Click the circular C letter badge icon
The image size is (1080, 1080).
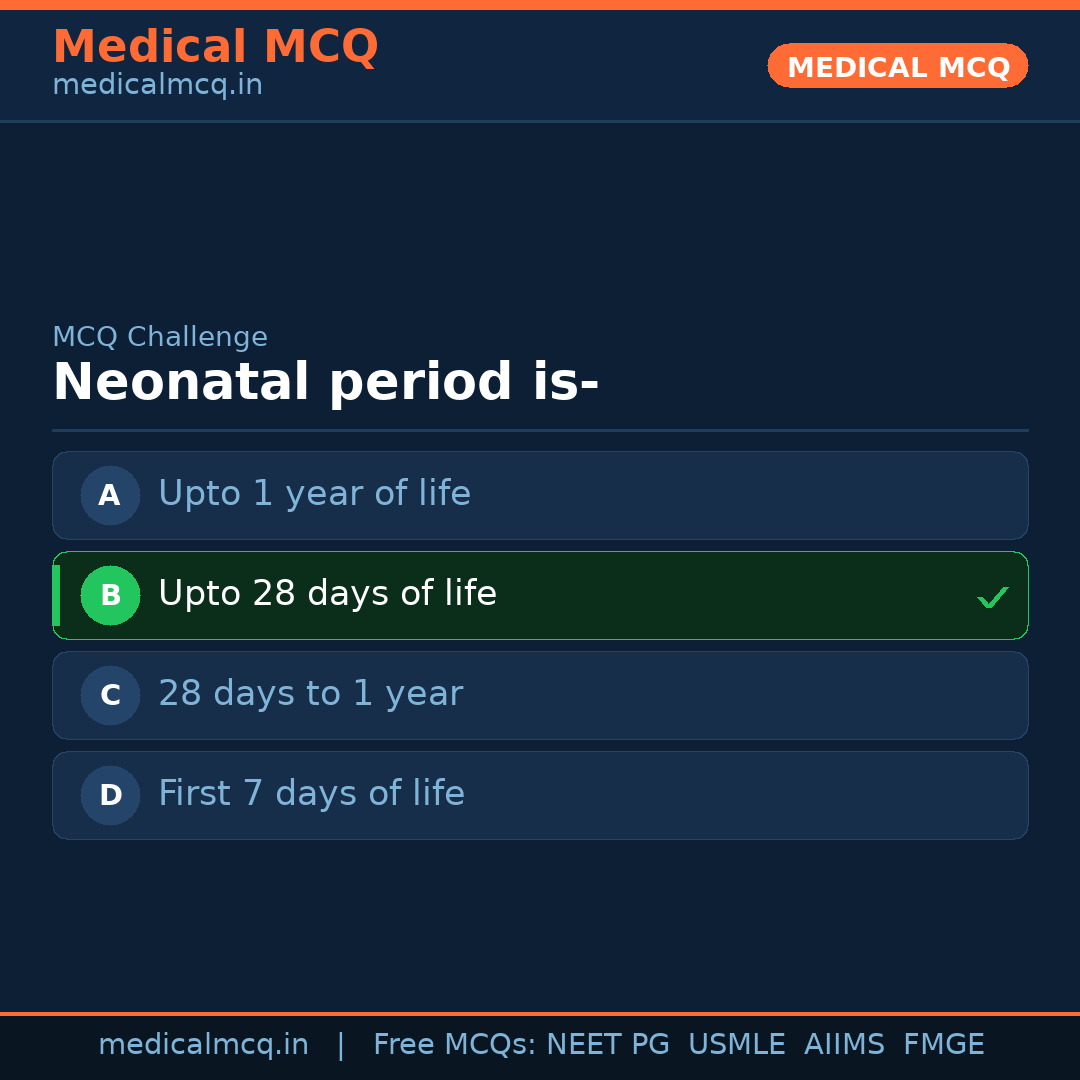click(x=110, y=695)
